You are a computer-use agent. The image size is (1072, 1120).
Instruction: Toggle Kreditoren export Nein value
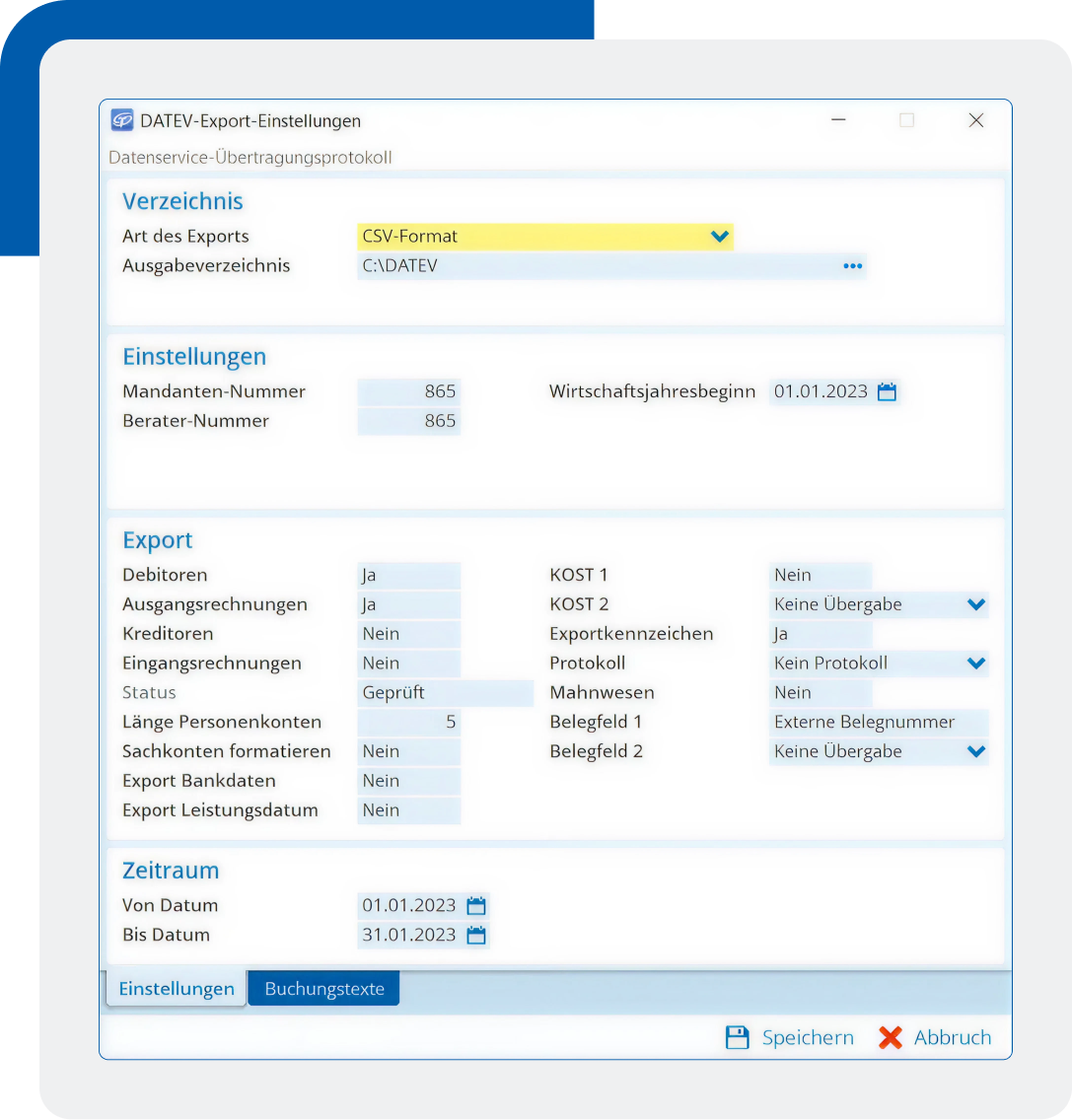408,634
